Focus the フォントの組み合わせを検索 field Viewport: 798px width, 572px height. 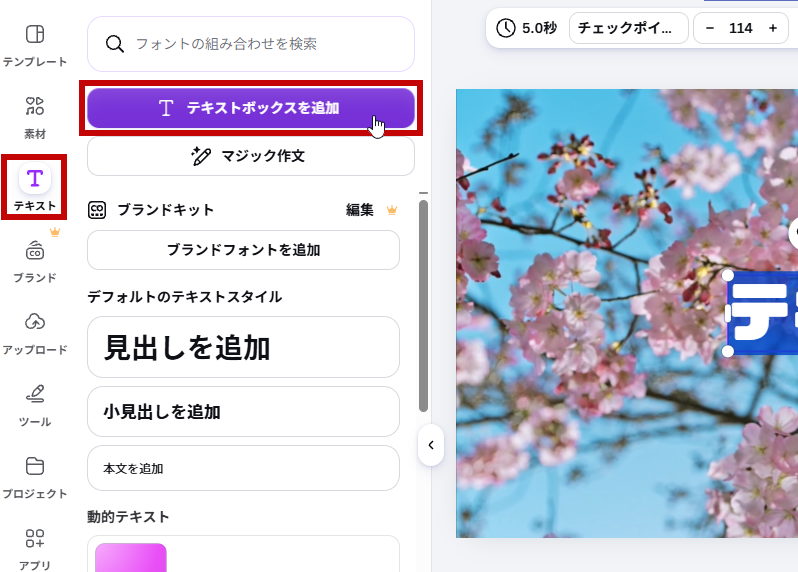[x=251, y=44]
